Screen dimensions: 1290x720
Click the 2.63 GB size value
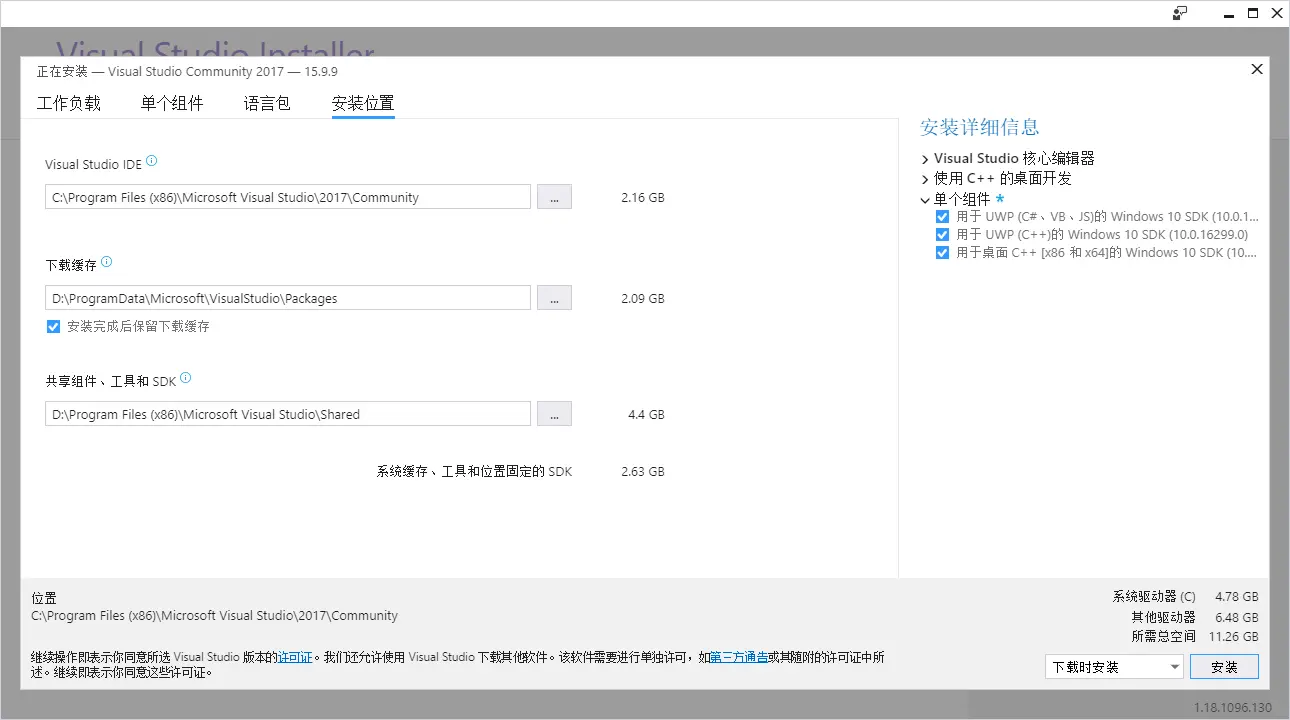click(x=642, y=472)
